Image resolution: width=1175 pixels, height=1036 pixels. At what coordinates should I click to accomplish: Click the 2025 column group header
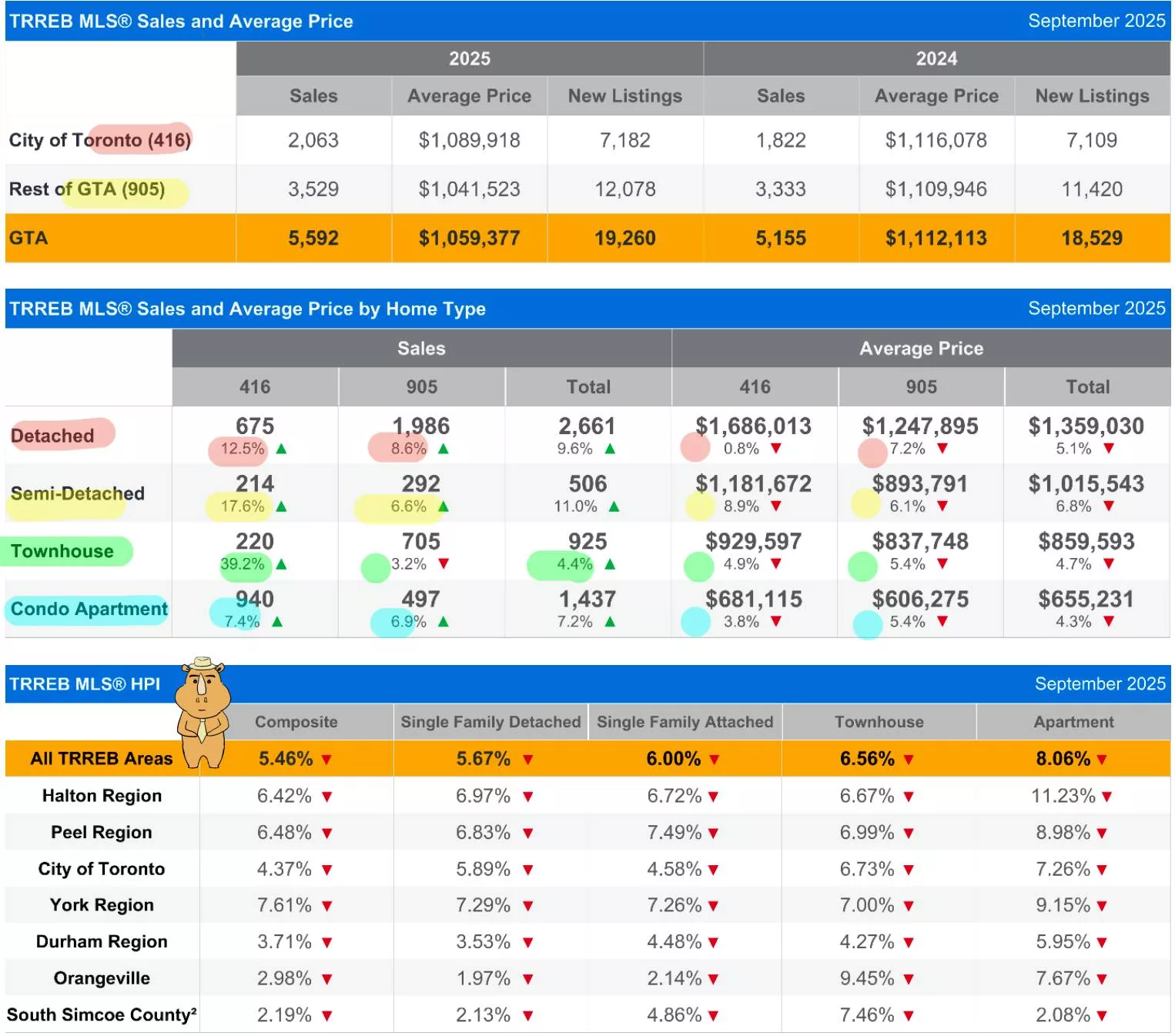469,58
